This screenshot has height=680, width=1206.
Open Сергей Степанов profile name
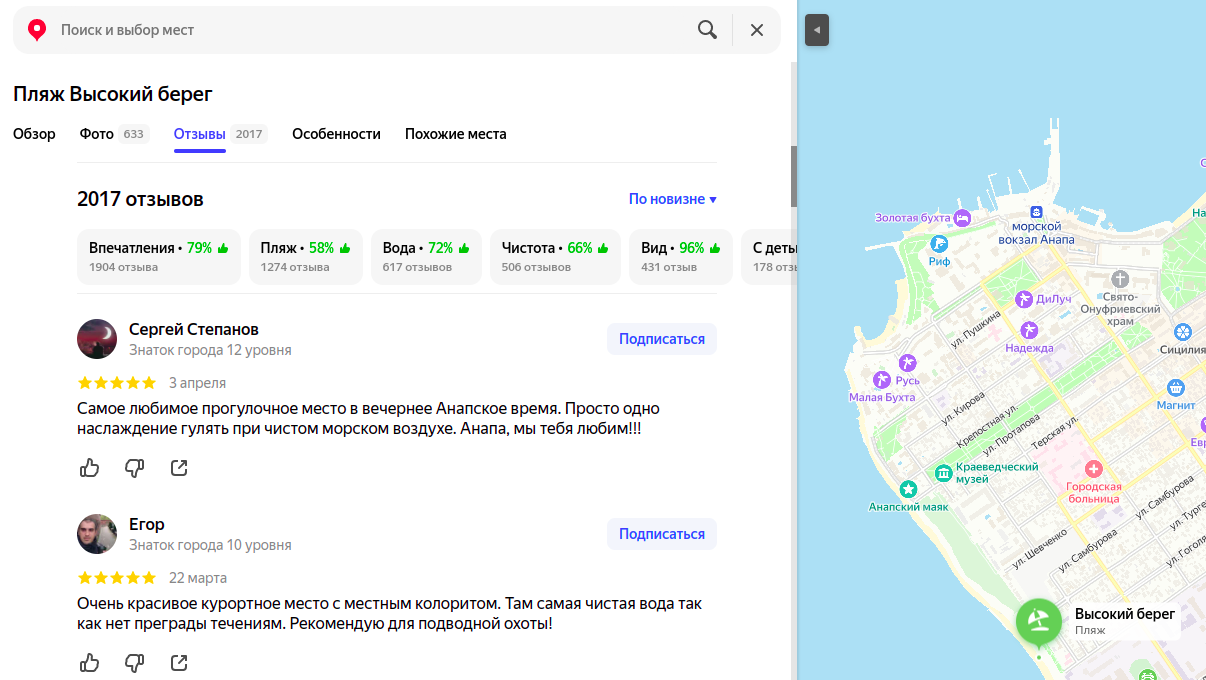[194, 329]
